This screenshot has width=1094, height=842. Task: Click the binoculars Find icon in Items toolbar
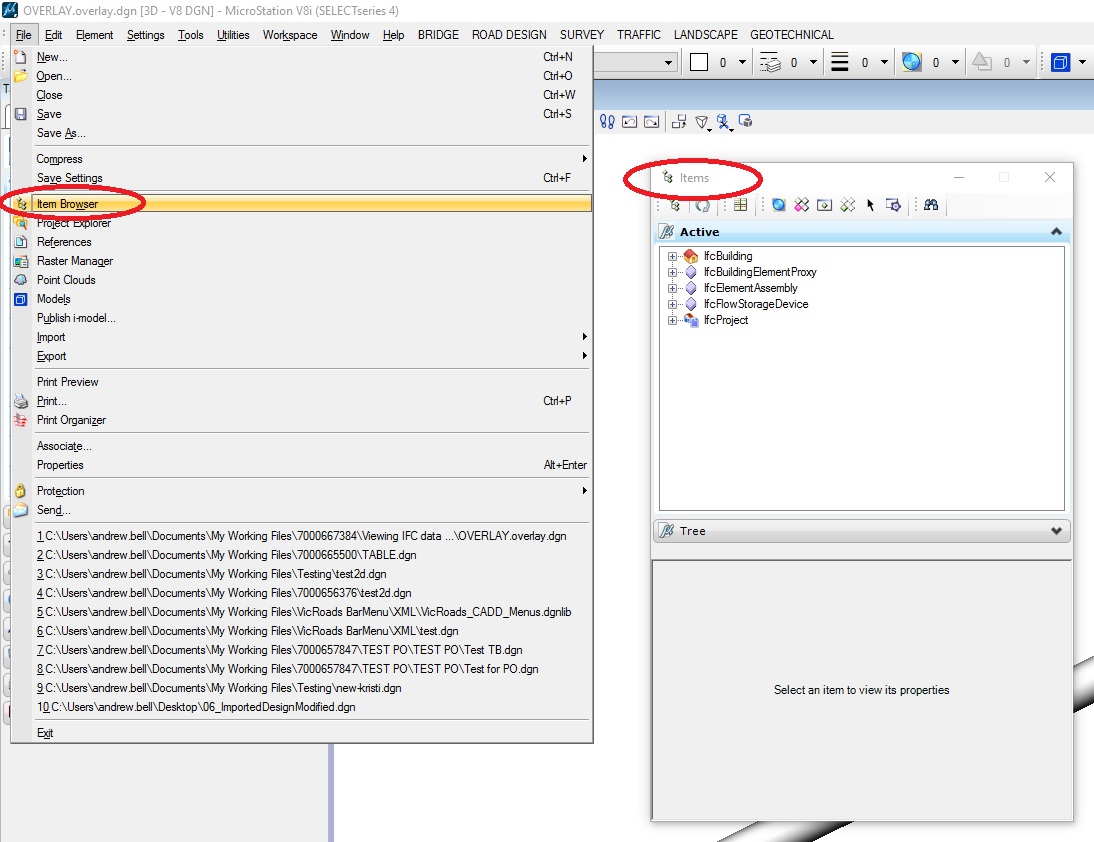click(931, 205)
